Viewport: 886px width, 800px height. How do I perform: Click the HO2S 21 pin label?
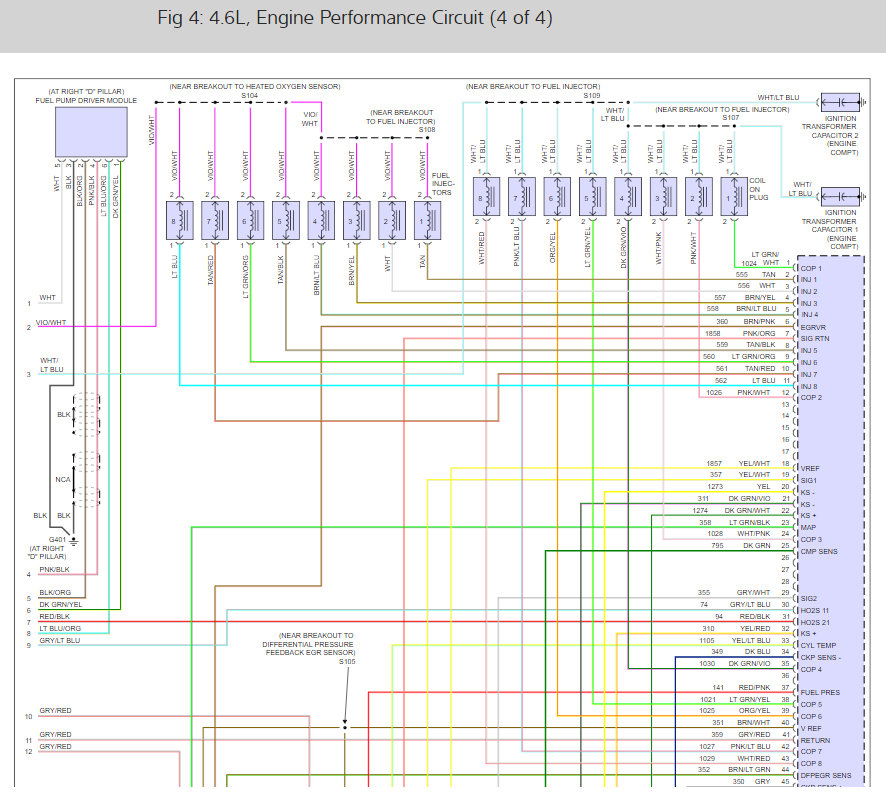tap(814, 623)
